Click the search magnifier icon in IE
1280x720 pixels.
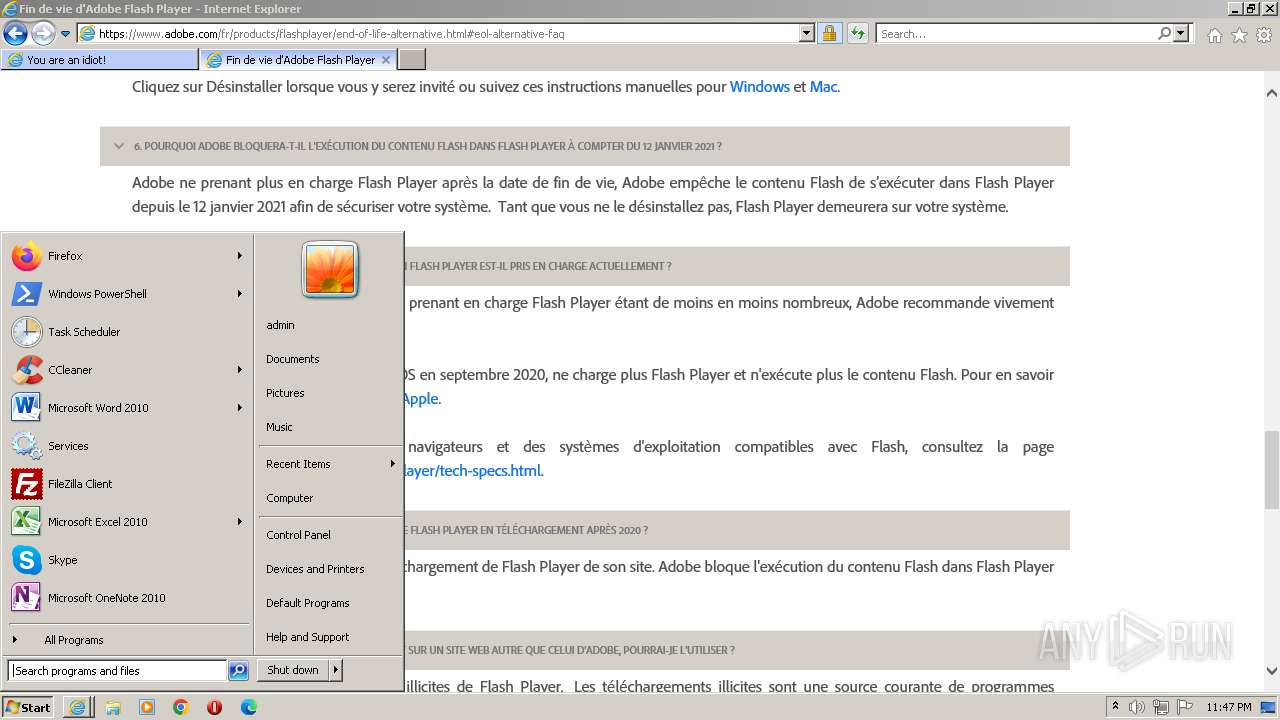coord(1164,33)
